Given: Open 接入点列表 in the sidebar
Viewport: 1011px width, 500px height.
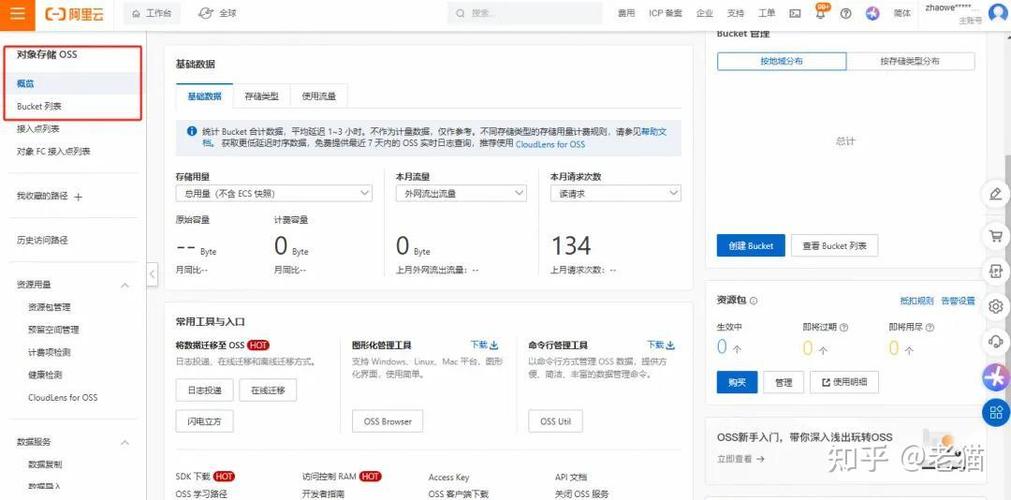Looking at the screenshot, I should click(x=38, y=129).
